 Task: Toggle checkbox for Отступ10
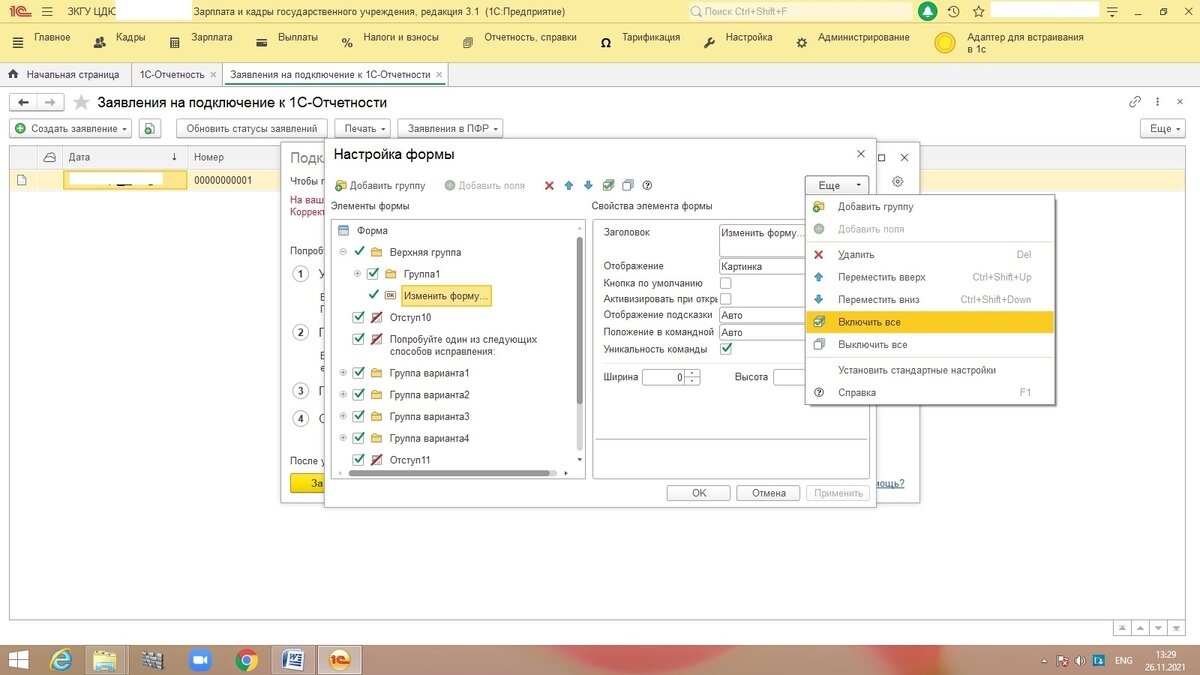click(359, 317)
